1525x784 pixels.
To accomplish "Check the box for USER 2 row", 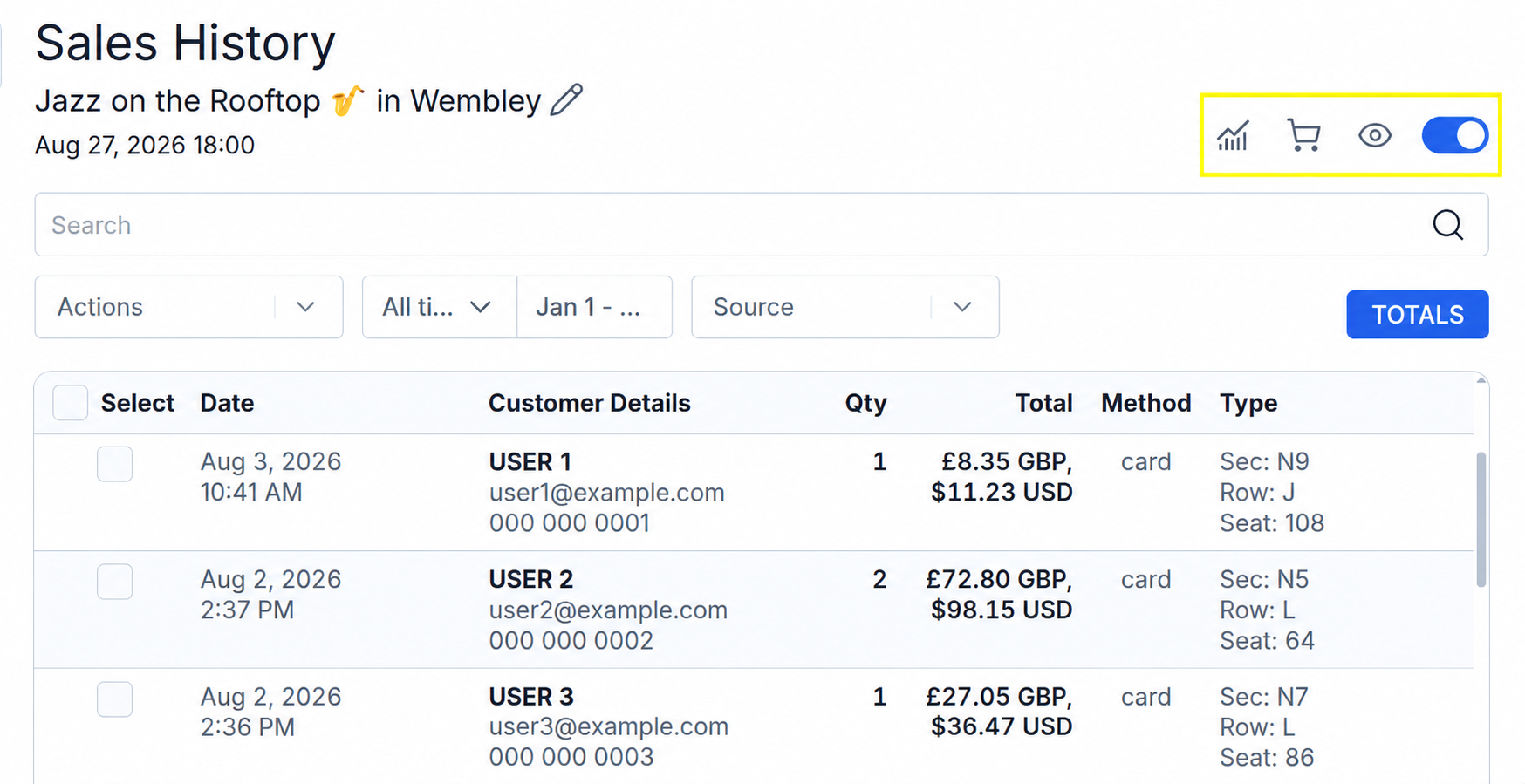I will click(x=114, y=582).
